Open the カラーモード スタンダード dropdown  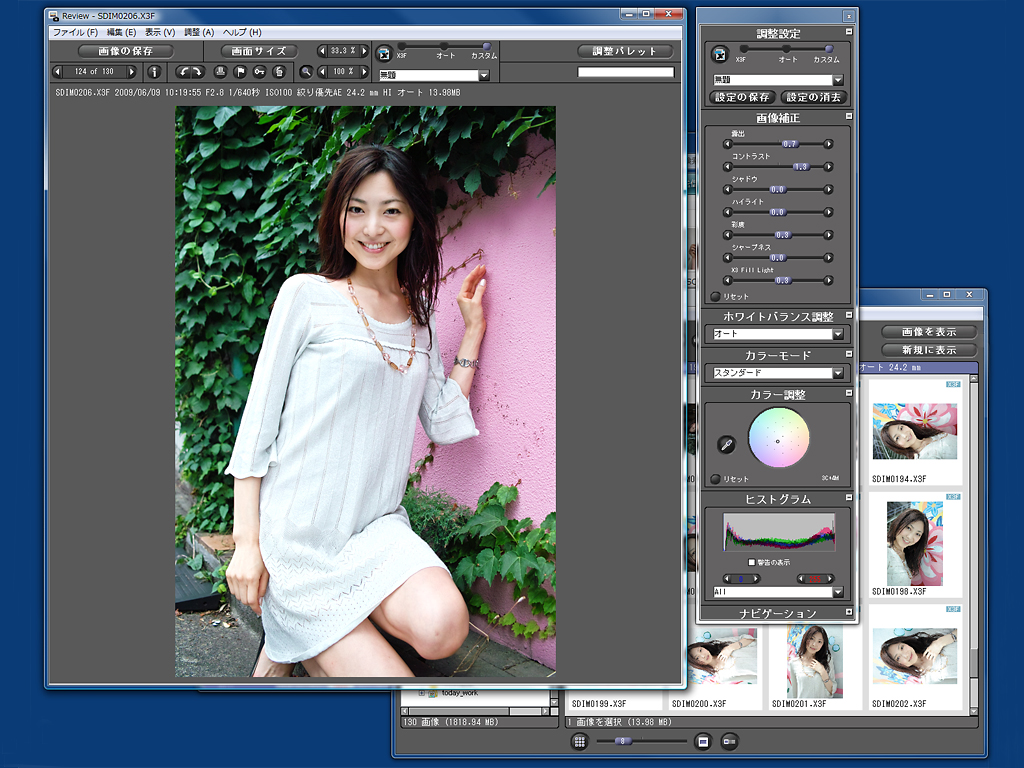[x=838, y=373]
